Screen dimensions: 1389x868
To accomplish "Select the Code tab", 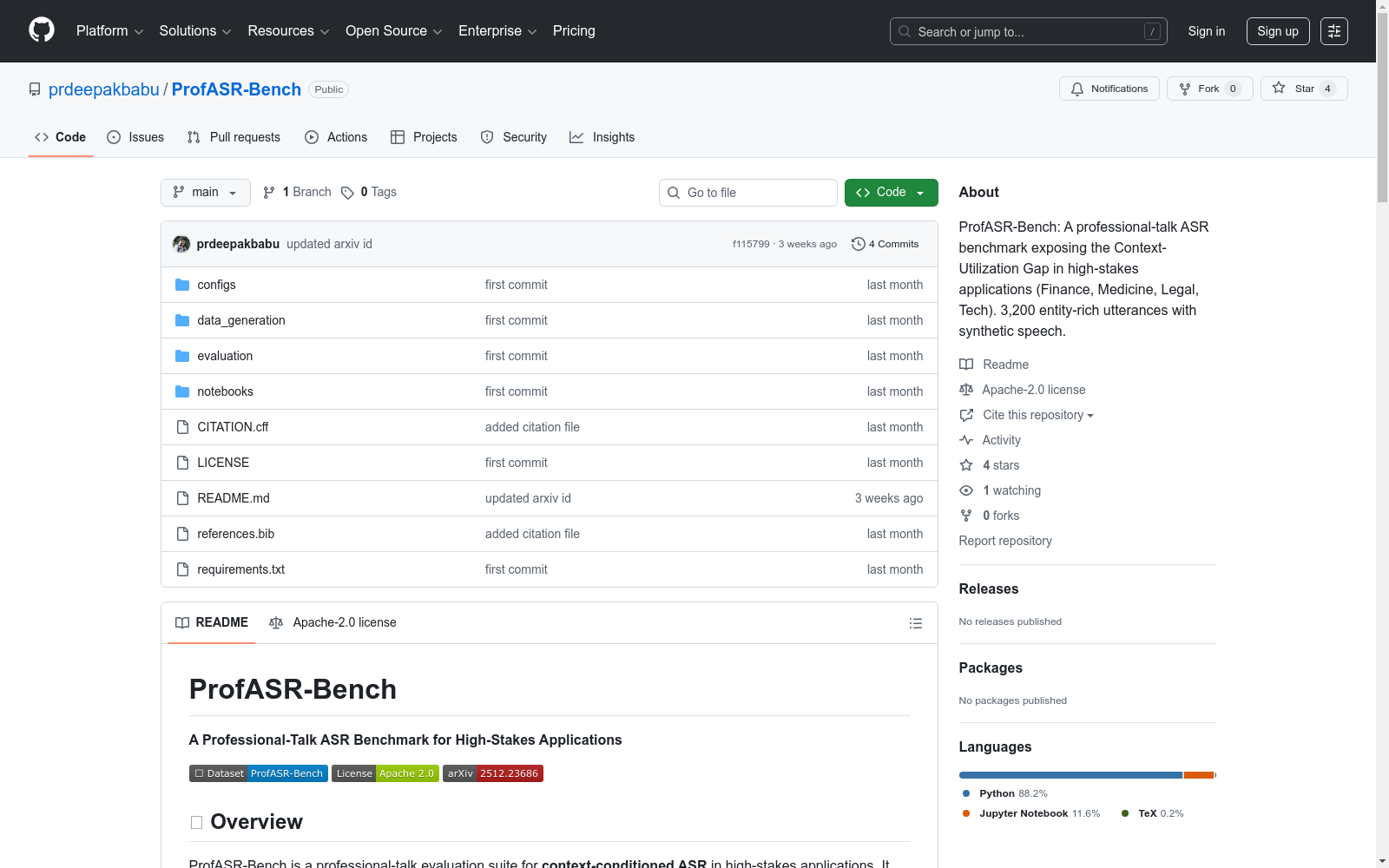I will 61,137.
